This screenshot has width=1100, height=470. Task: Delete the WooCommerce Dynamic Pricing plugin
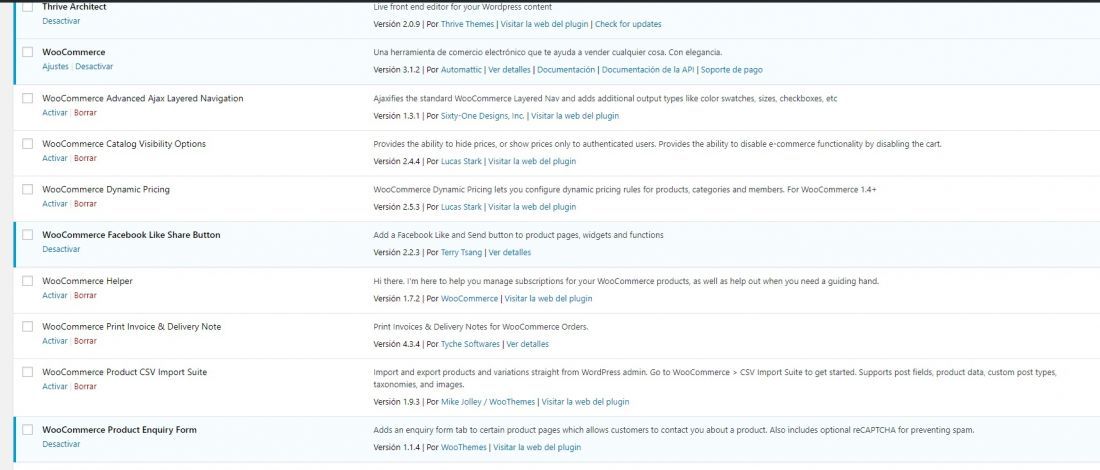(x=86, y=203)
